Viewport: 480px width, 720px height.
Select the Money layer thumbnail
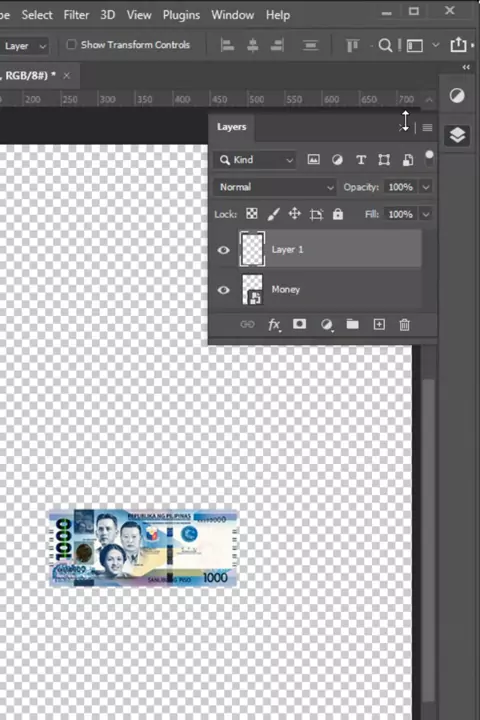(252, 289)
